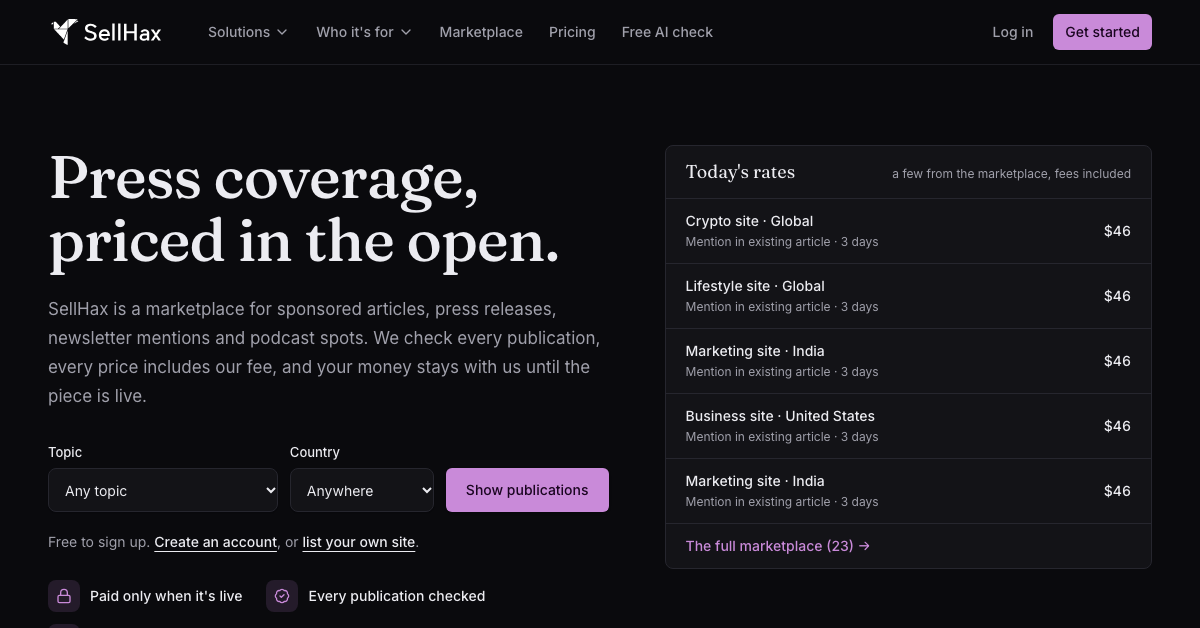Screen dimensions: 1200x628
Task: Click the $46 price in the Lifestyle site row
Action: [x=1117, y=296]
